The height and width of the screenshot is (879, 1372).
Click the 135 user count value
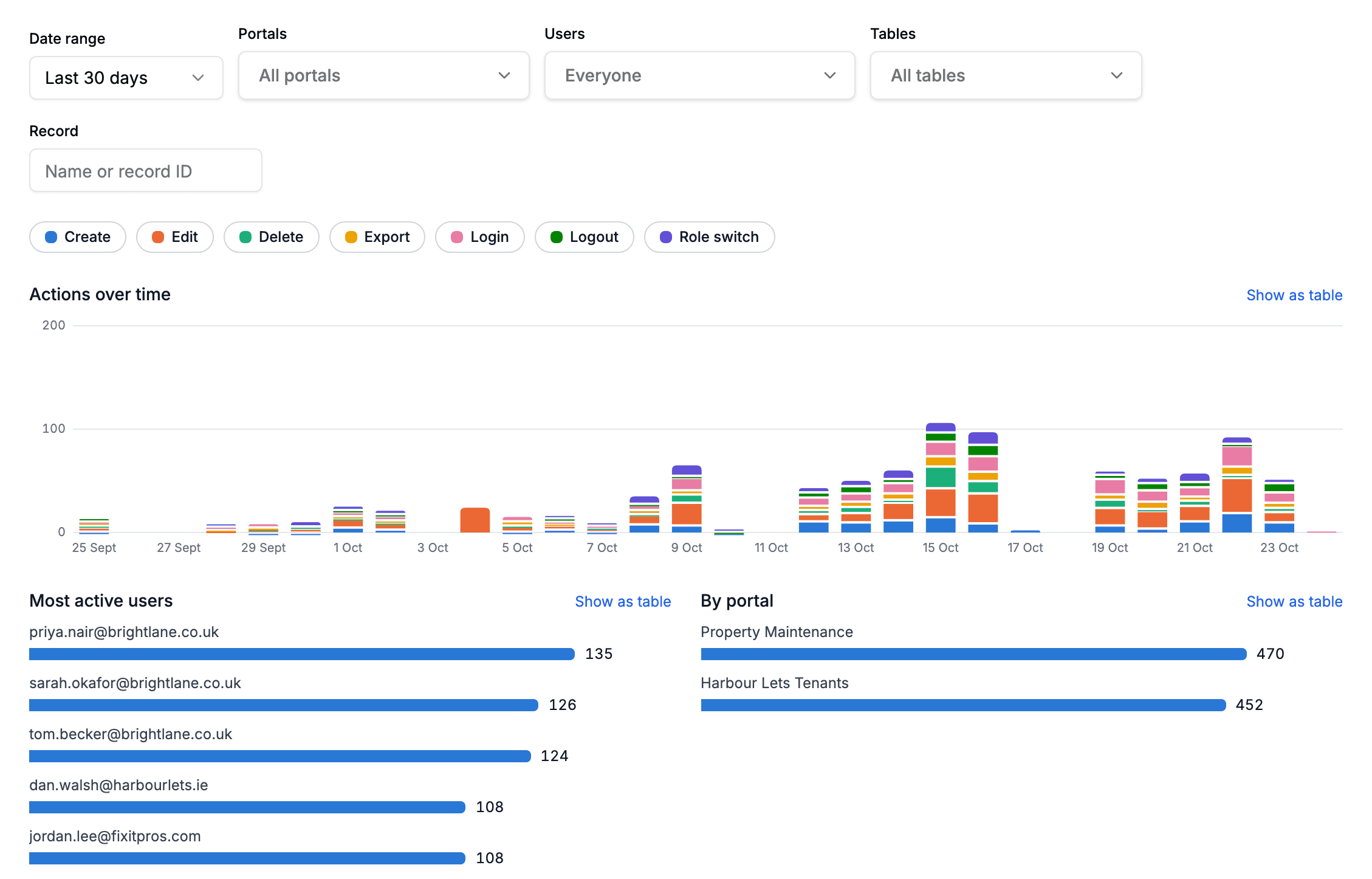pos(599,654)
